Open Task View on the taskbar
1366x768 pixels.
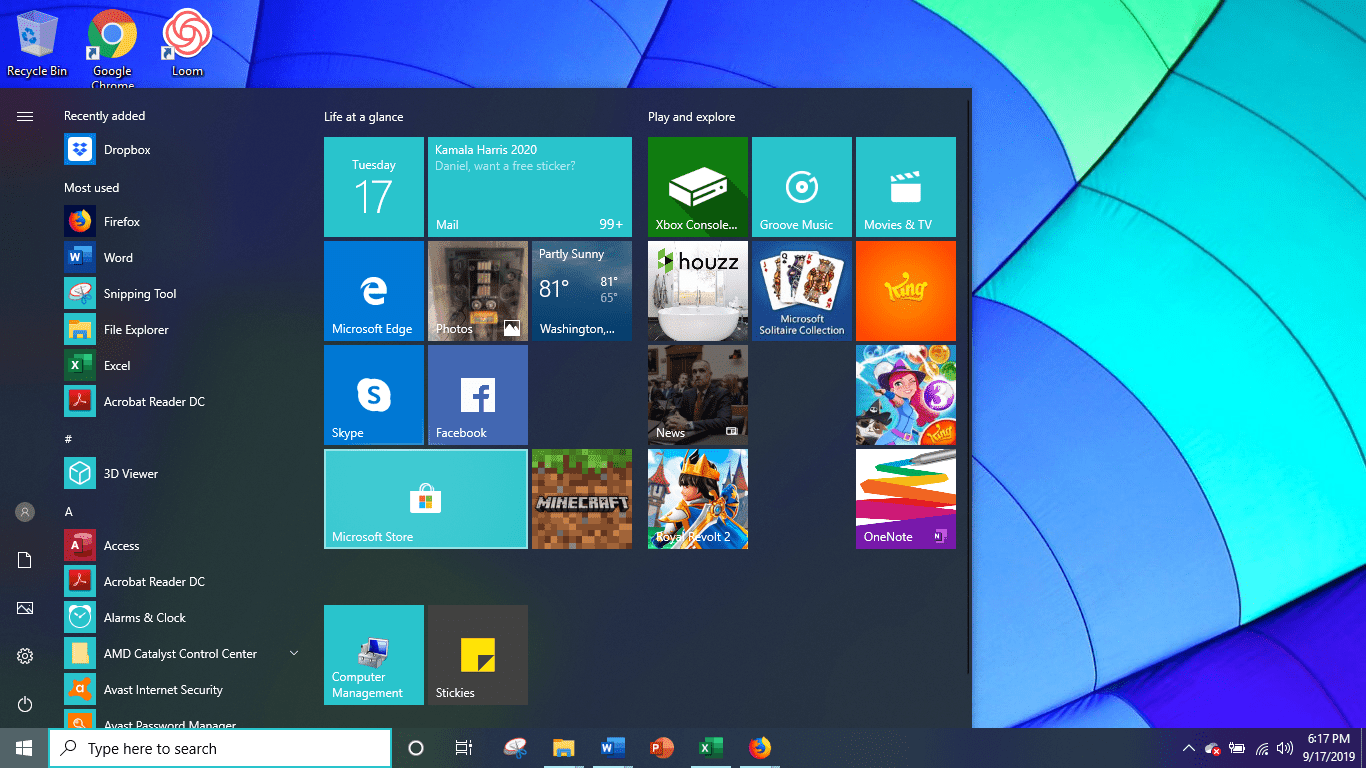464,748
